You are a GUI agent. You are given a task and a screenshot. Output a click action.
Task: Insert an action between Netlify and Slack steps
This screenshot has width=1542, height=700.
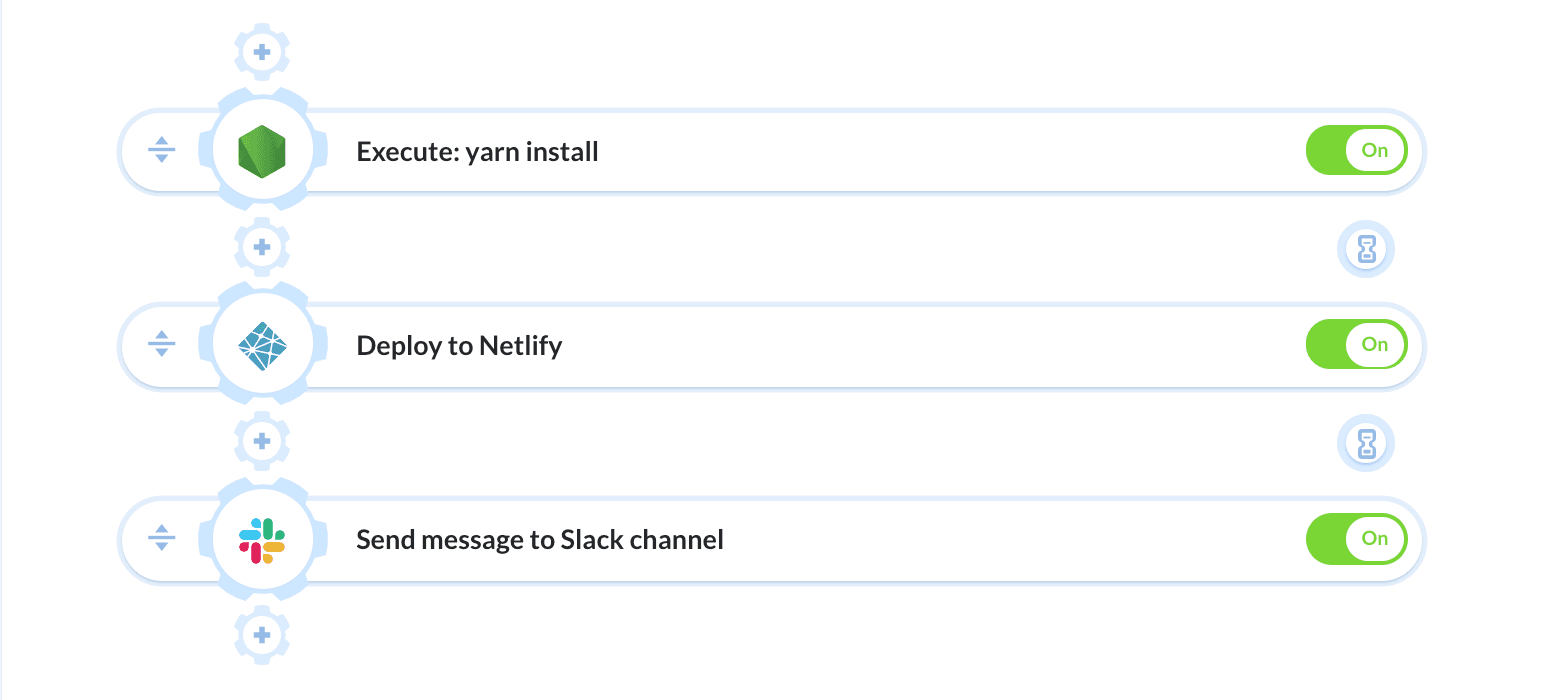[x=262, y=440]
